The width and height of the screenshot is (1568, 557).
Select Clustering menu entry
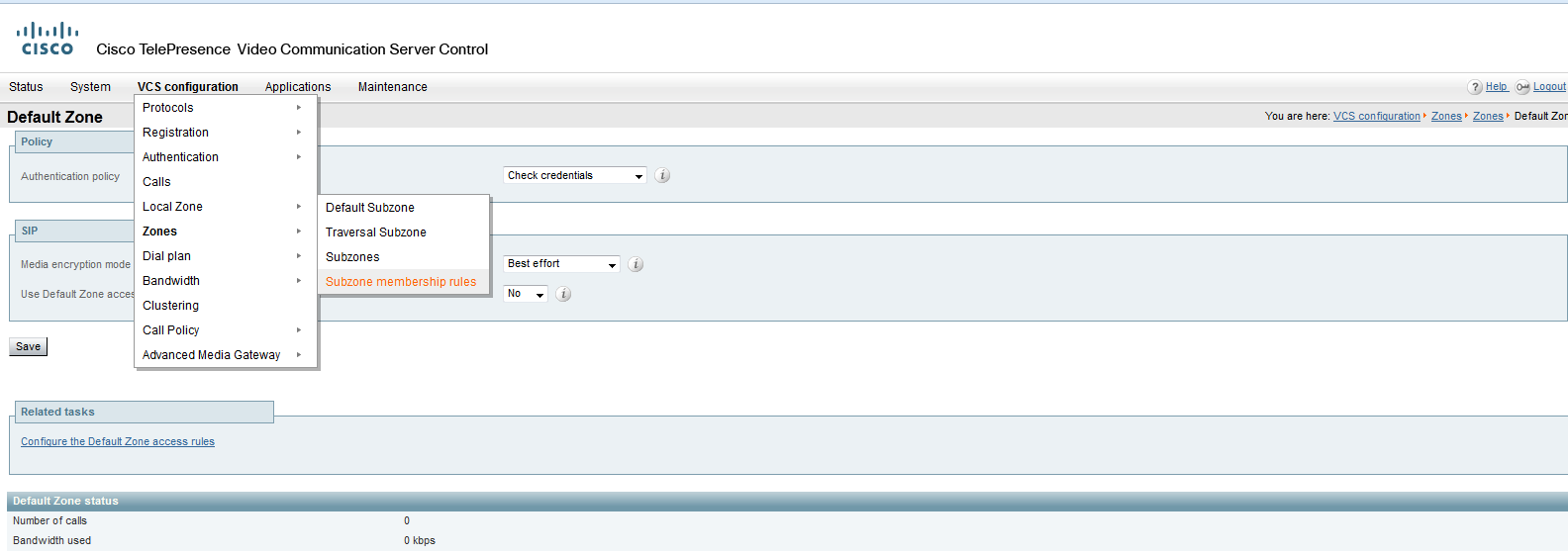(x=226, y=306)
